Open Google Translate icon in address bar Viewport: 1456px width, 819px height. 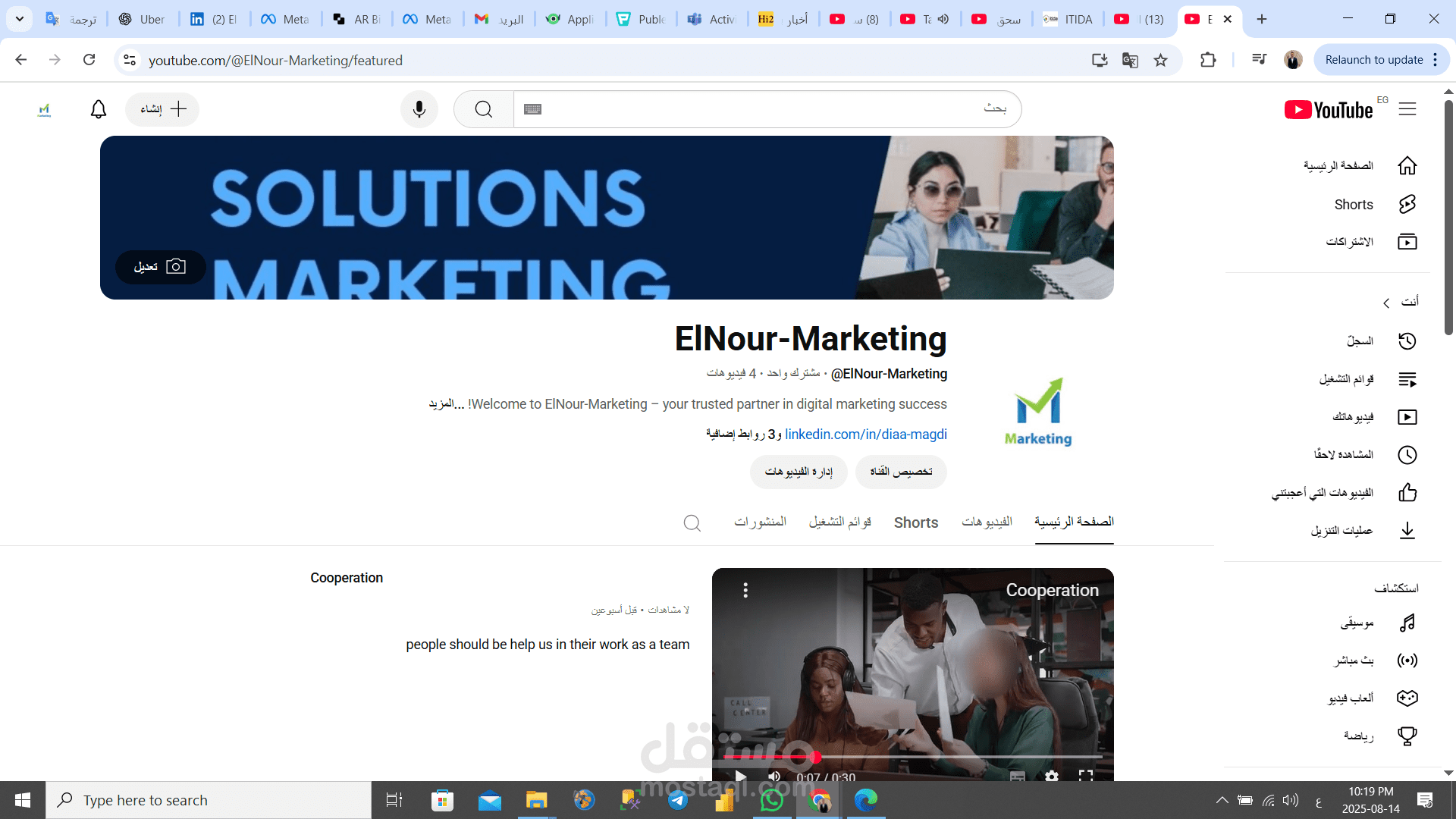click(x=1130, y=60)
